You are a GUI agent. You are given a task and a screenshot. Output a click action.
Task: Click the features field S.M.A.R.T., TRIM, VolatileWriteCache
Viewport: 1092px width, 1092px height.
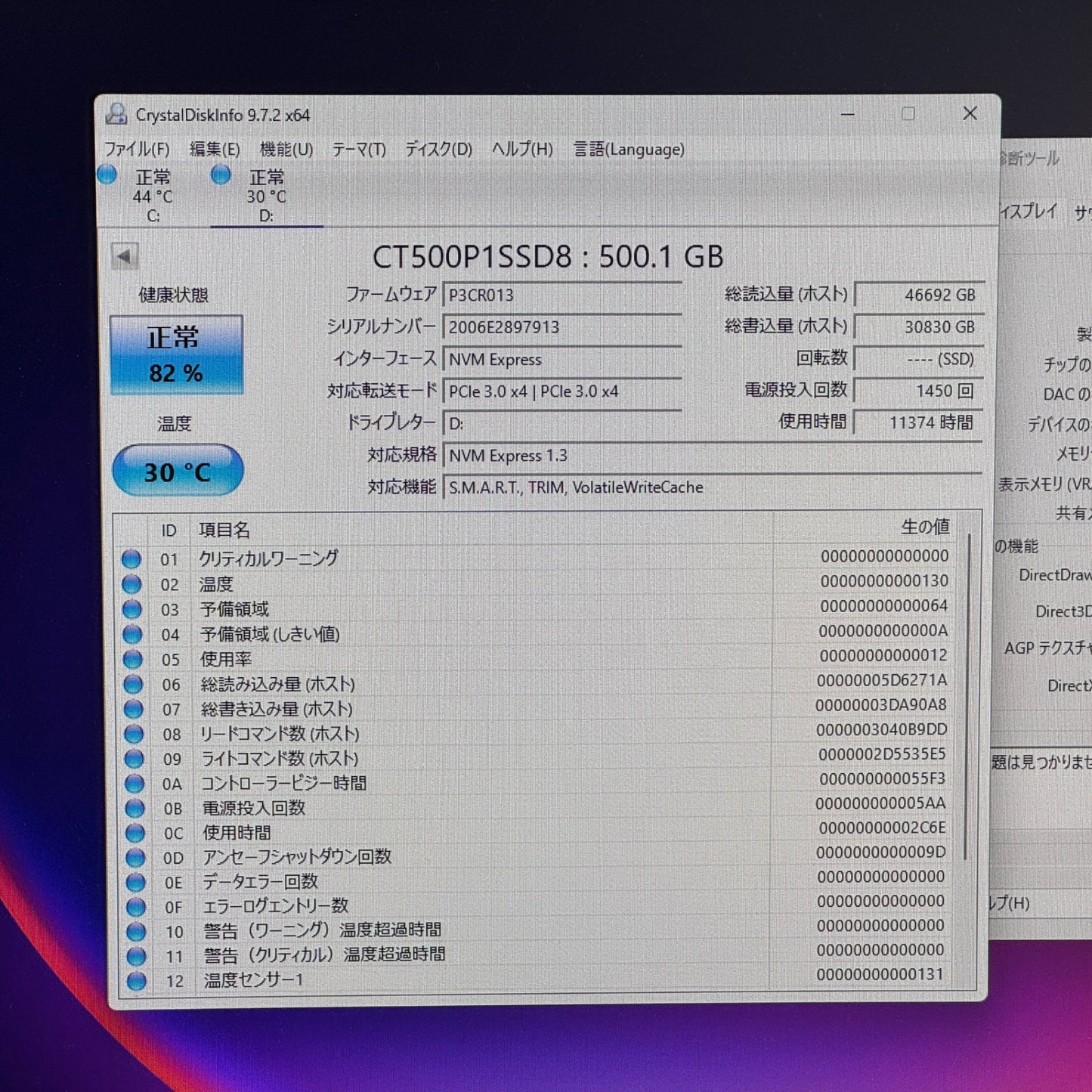pos(712,487)
